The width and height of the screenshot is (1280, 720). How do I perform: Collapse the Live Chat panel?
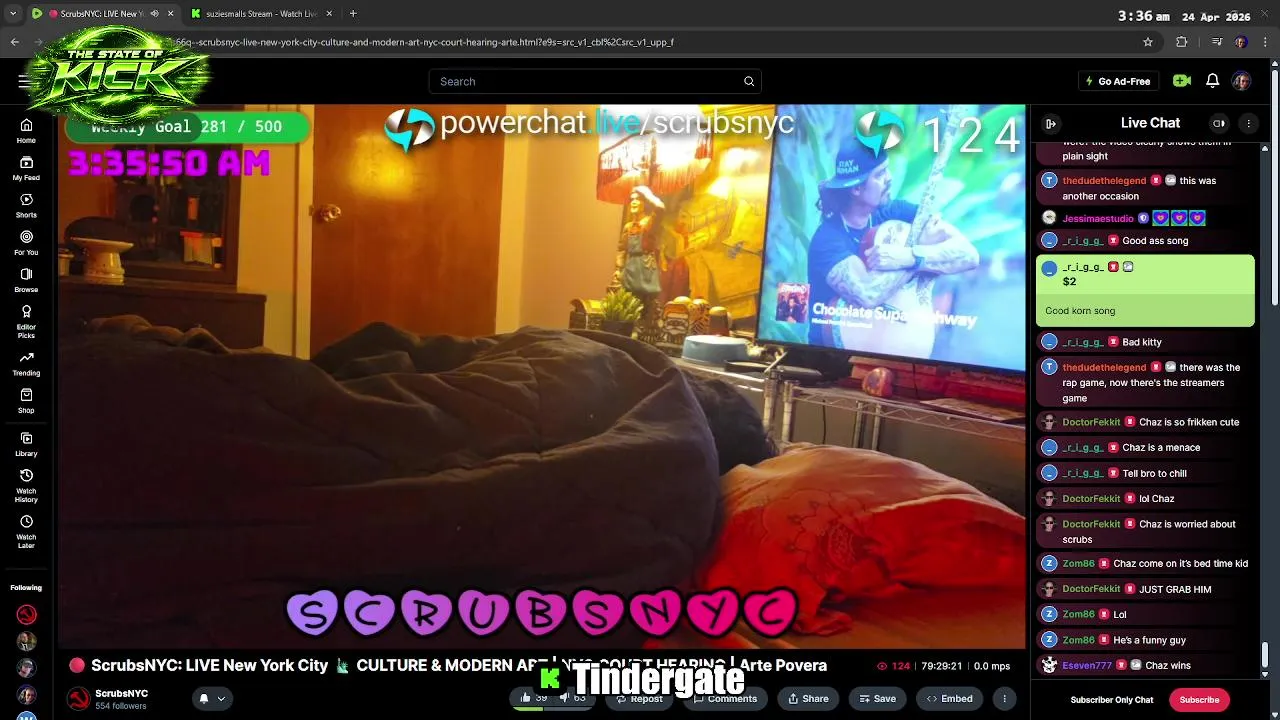tap(1051, 123)
